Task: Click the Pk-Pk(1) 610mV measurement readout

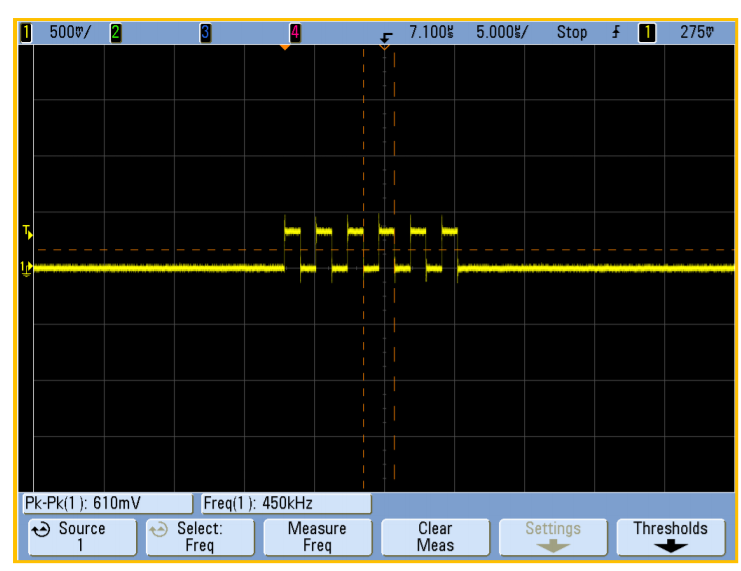Action: (107, 502)
